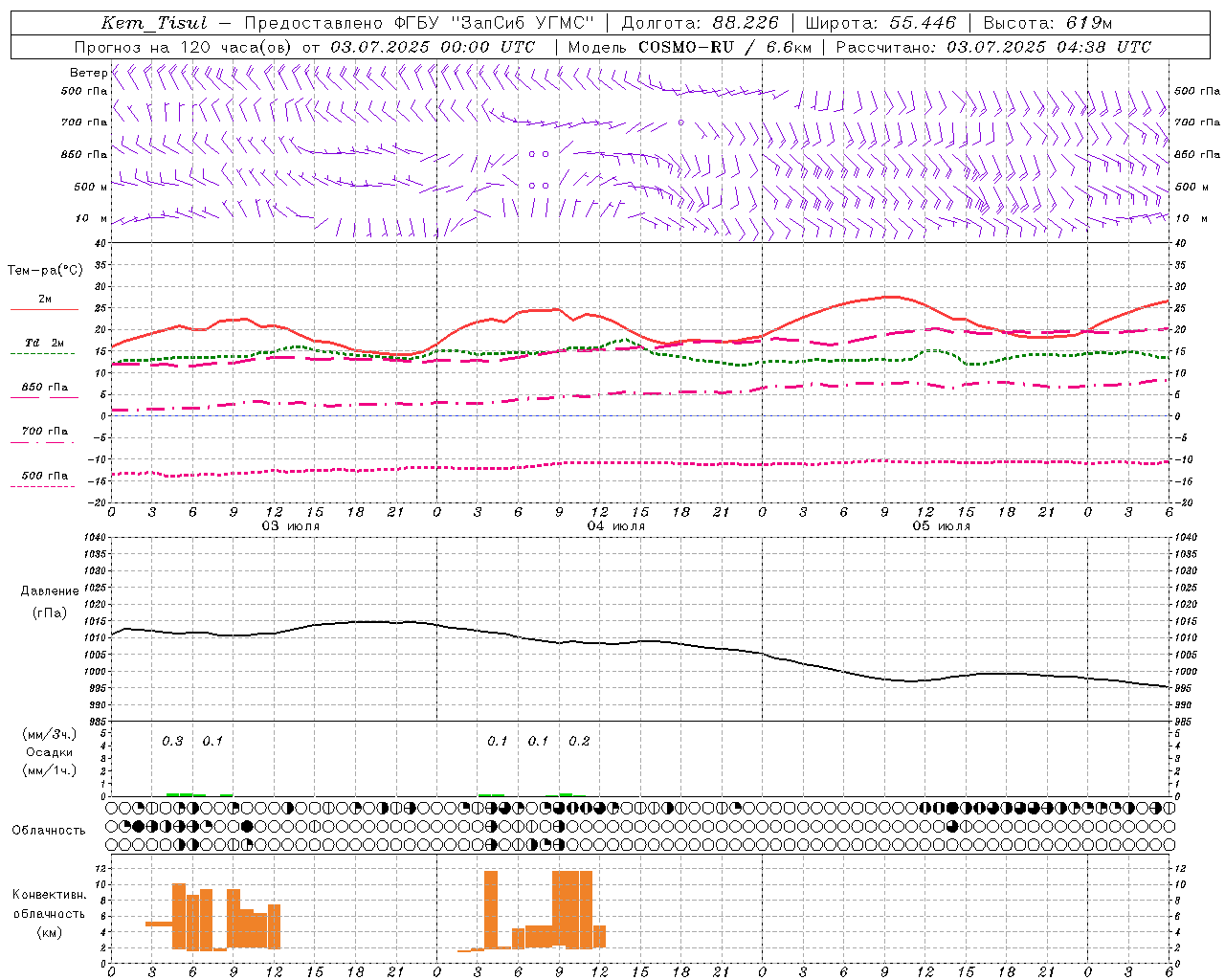Screen dimensions: 1225x980
Task: Click the "Прогноз на 120 часа(ов)" forecast text
Action: 185,47
